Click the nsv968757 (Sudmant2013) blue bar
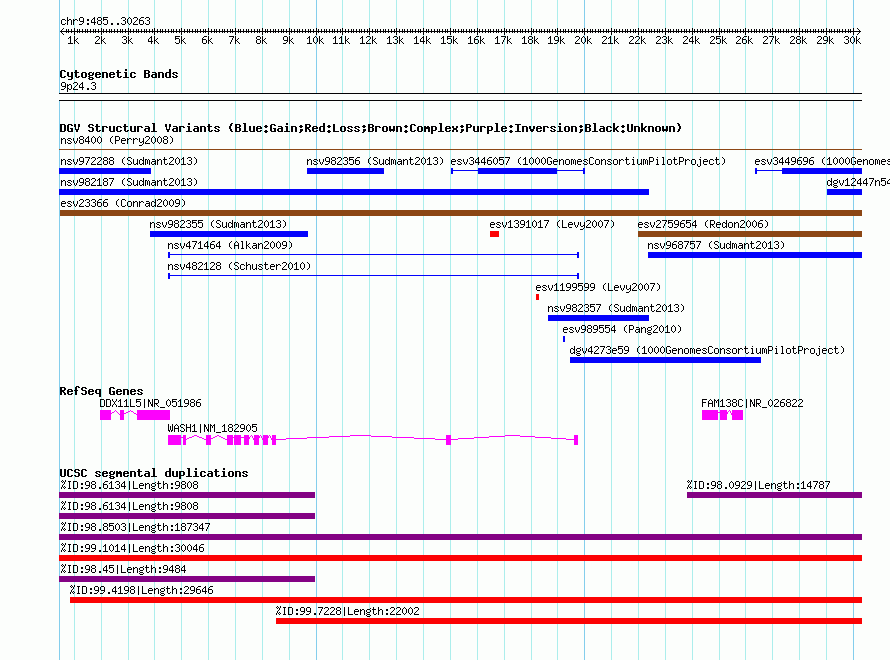The height and width of the screenshot is (660, 890). [x=755, y=255]
